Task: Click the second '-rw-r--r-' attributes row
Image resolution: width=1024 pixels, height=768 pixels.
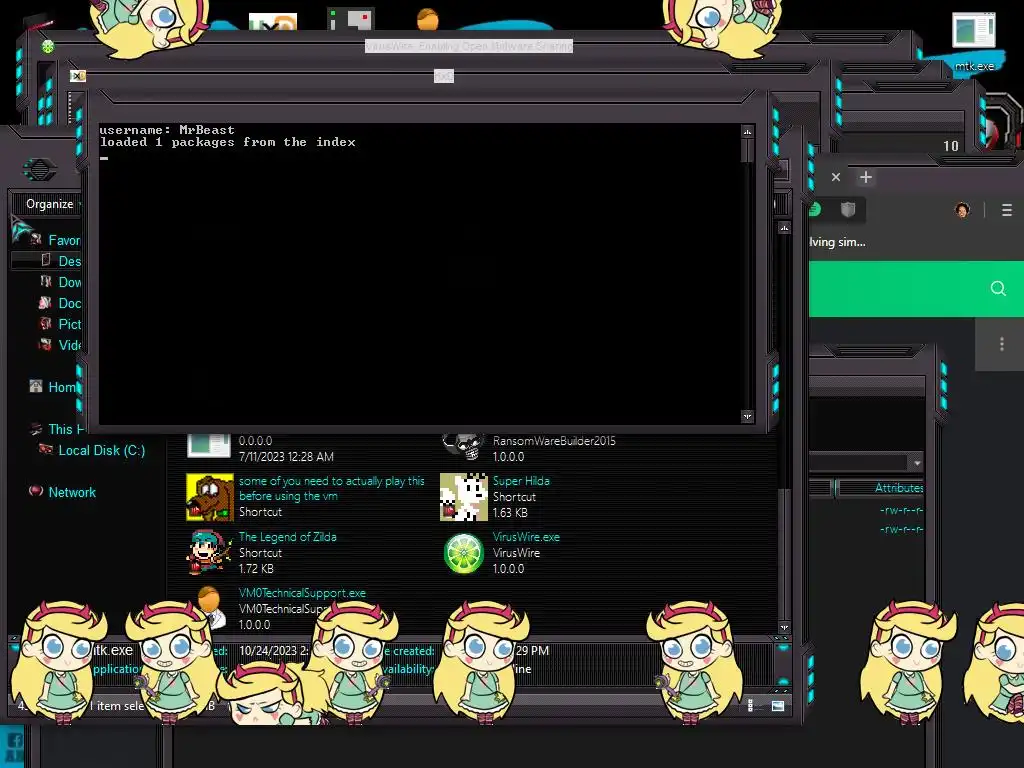Action: tap(901, 529)
